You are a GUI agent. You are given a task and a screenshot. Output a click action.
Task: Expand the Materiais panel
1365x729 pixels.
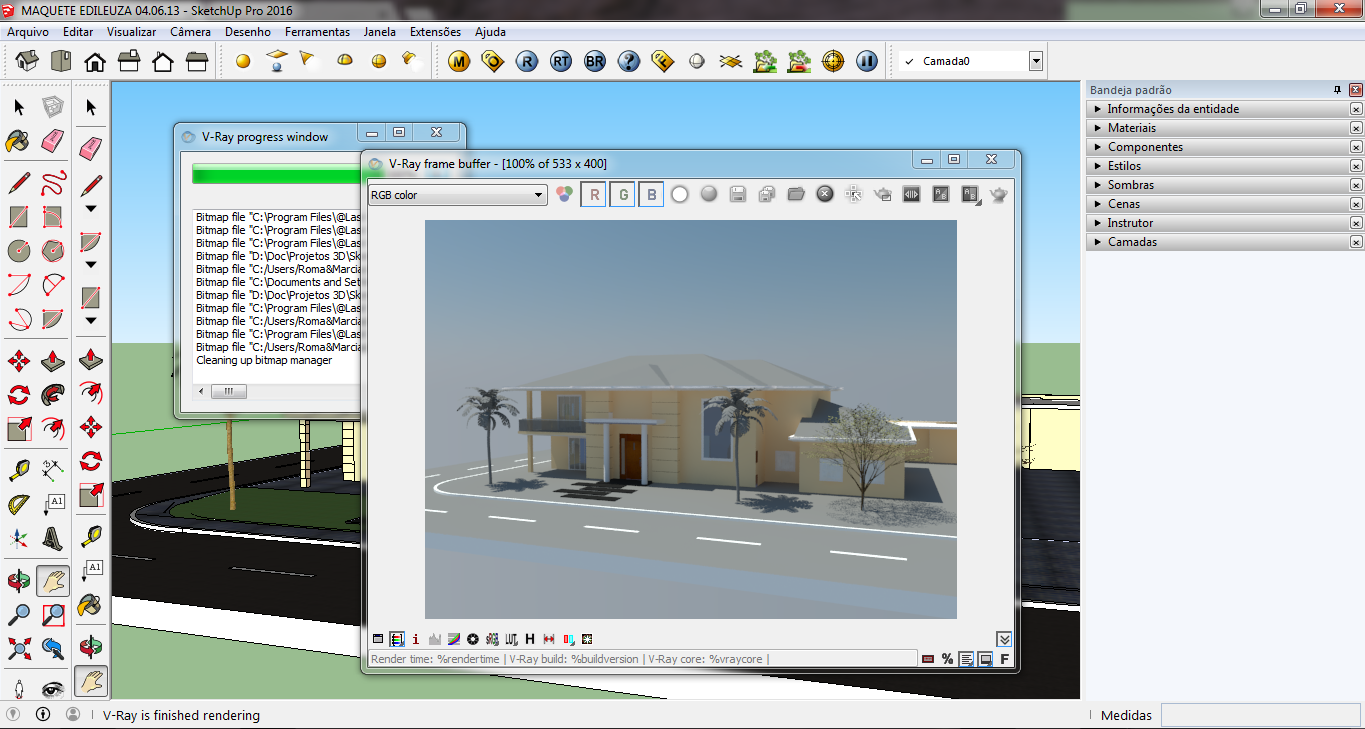click(x=1131, y=128)
